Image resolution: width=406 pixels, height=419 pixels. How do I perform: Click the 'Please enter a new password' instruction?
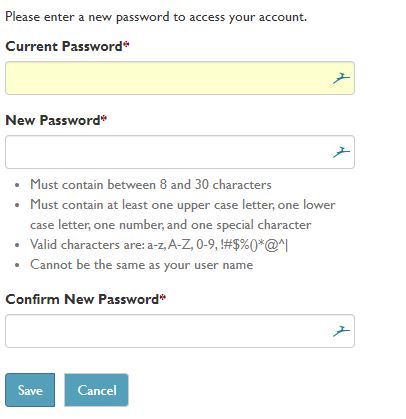pyautogui.click(x=156, y=17)
